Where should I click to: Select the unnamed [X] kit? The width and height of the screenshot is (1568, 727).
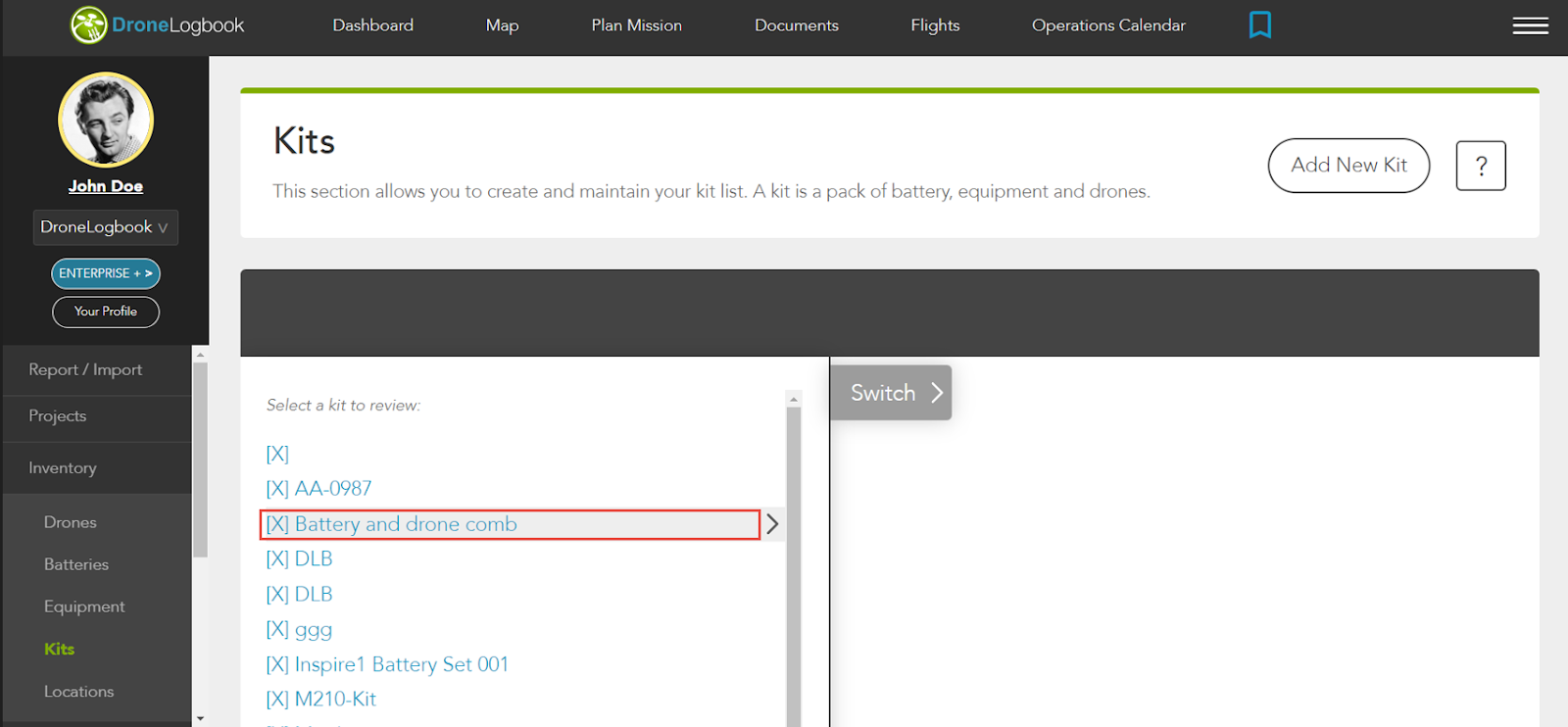[x=277, y=454]
